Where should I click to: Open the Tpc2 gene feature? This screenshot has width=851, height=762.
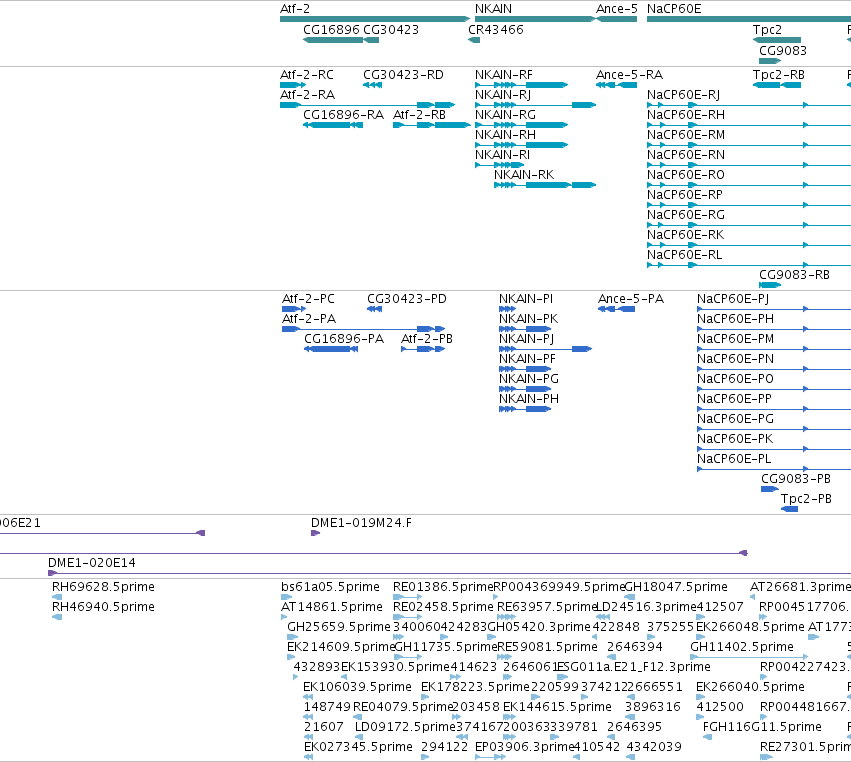click(777, 40)
